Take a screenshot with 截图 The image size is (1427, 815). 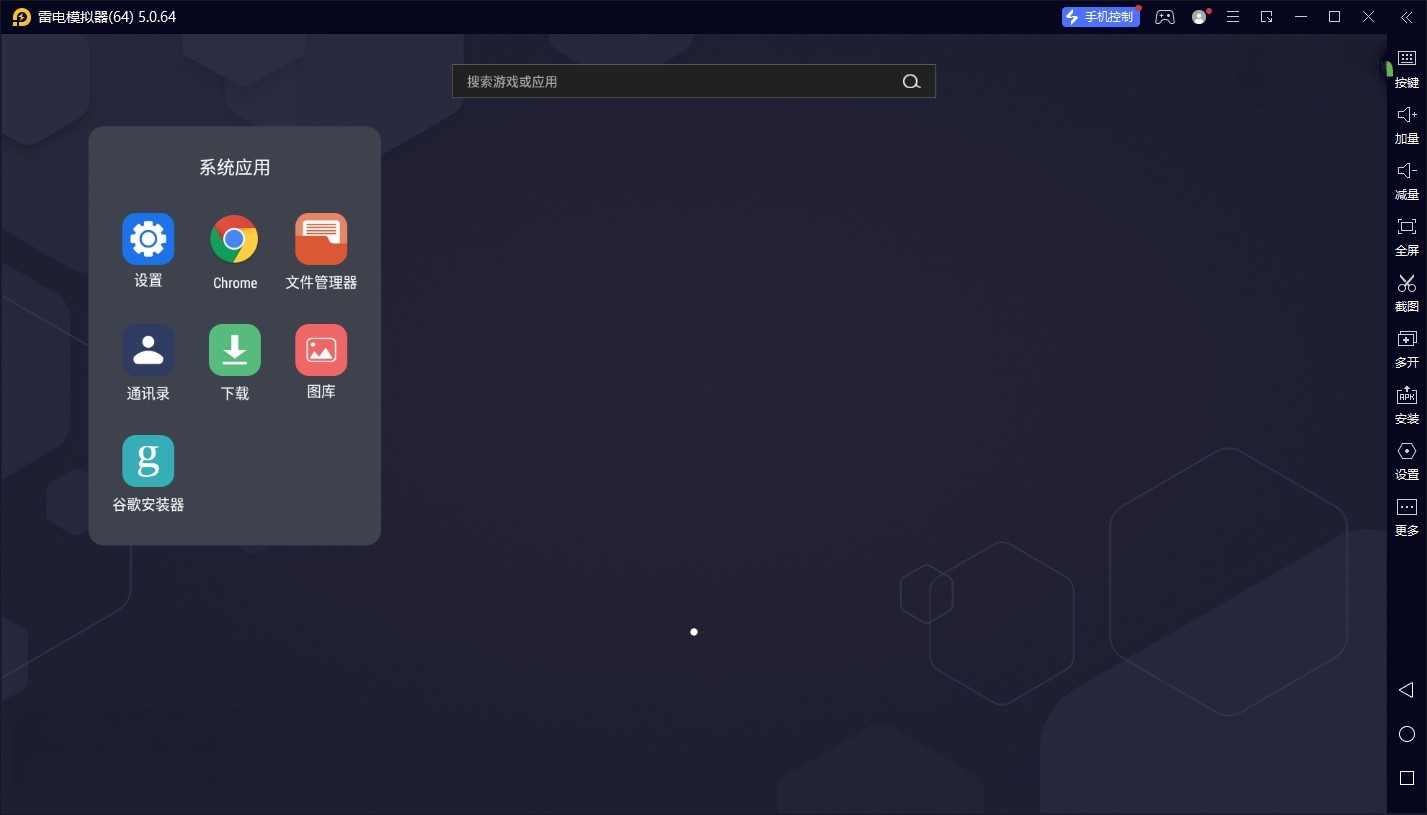pos(1406,292)
